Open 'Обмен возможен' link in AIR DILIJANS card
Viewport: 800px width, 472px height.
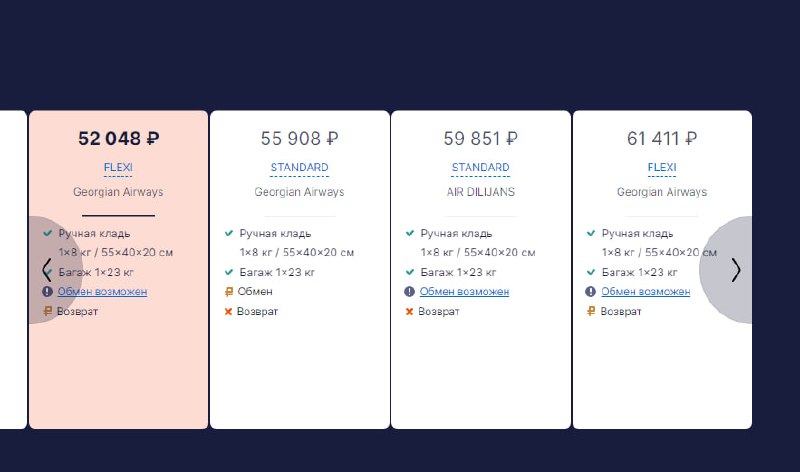(x=464, y=291)
